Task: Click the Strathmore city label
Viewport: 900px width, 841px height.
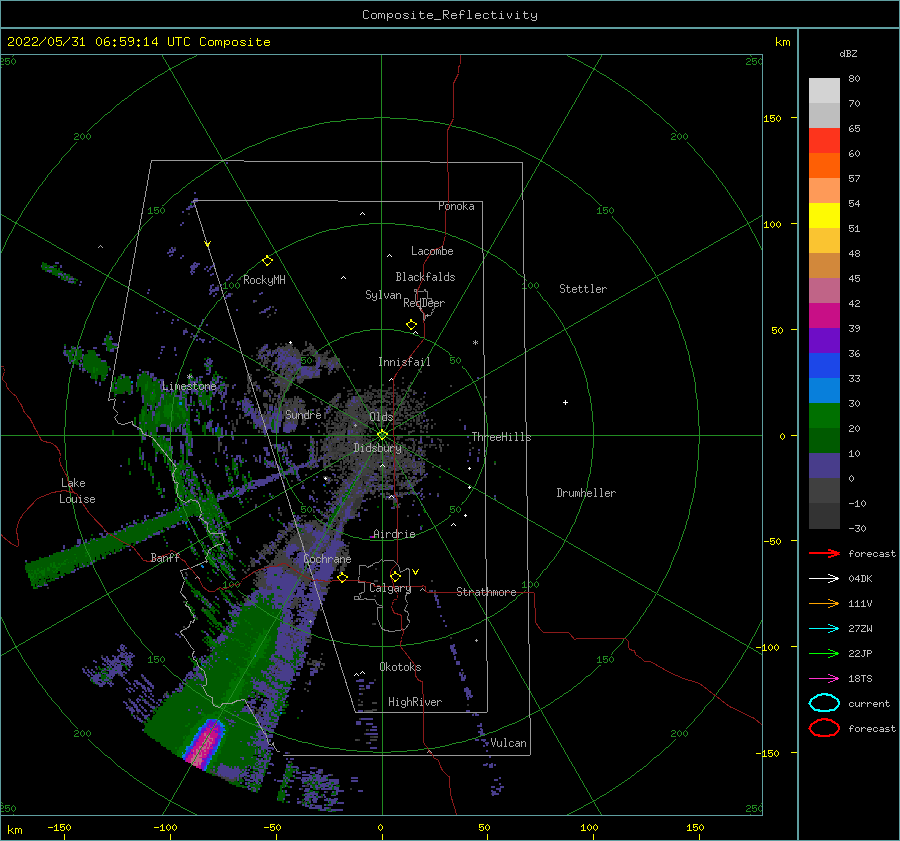Action: [486, 592]
